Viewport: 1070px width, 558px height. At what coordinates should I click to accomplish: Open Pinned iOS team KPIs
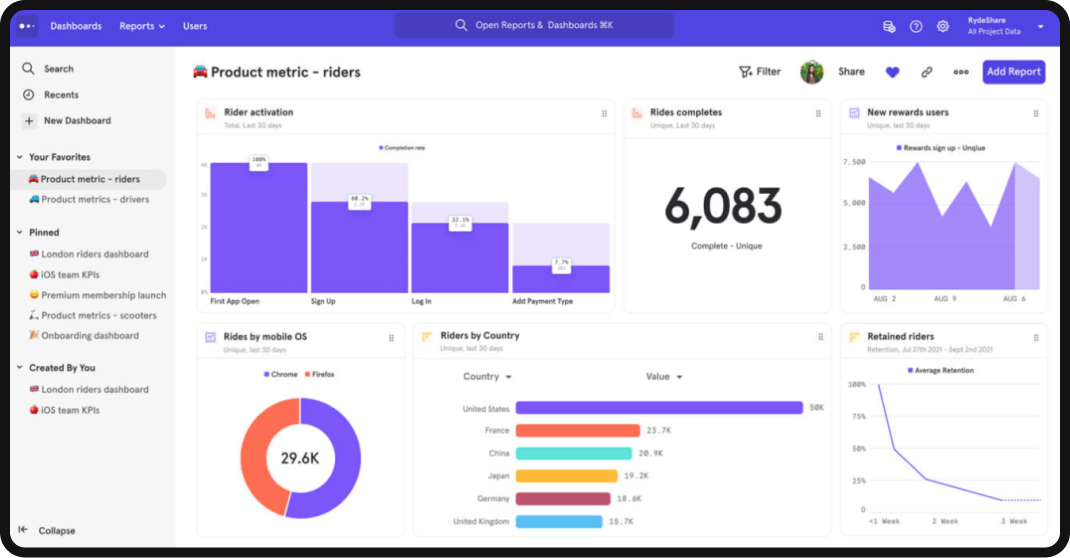[64, 274]
